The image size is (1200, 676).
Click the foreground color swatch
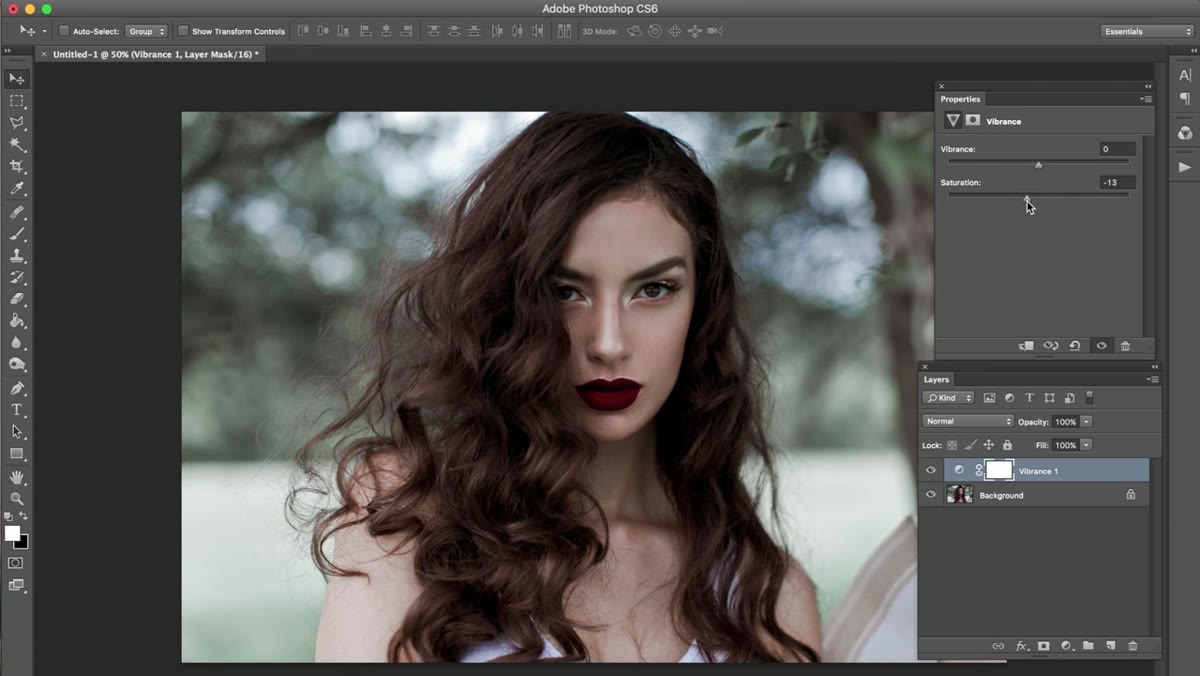click(12, 534)
